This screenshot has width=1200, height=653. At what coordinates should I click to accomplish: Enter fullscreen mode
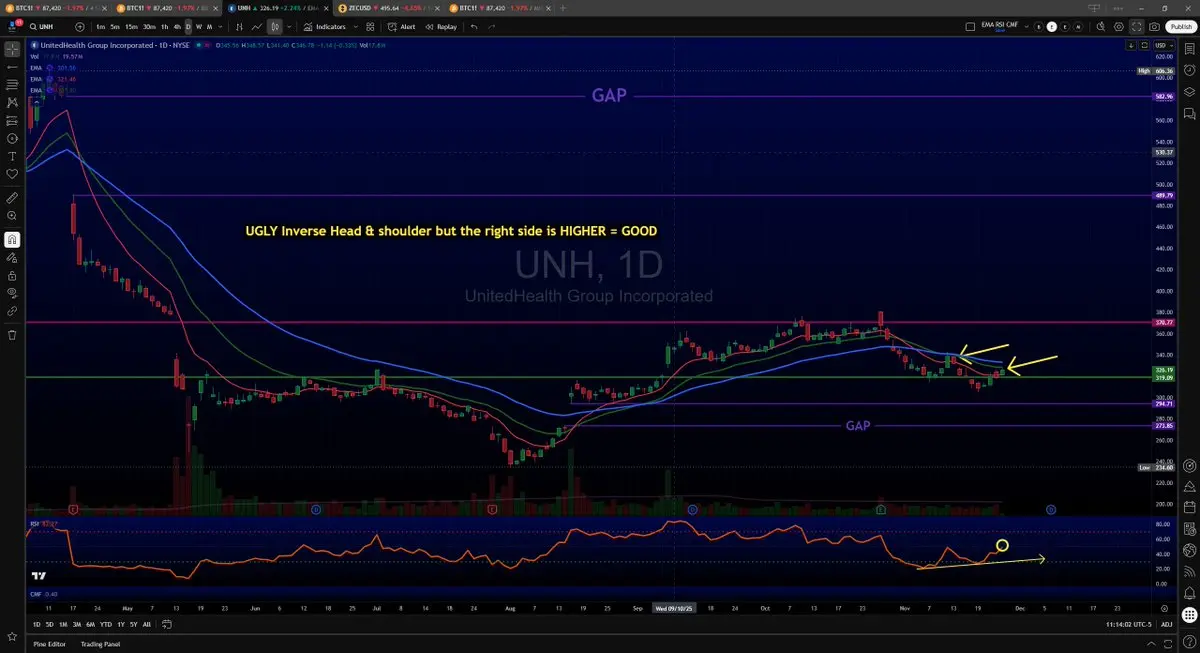[x=1136, y=27]
